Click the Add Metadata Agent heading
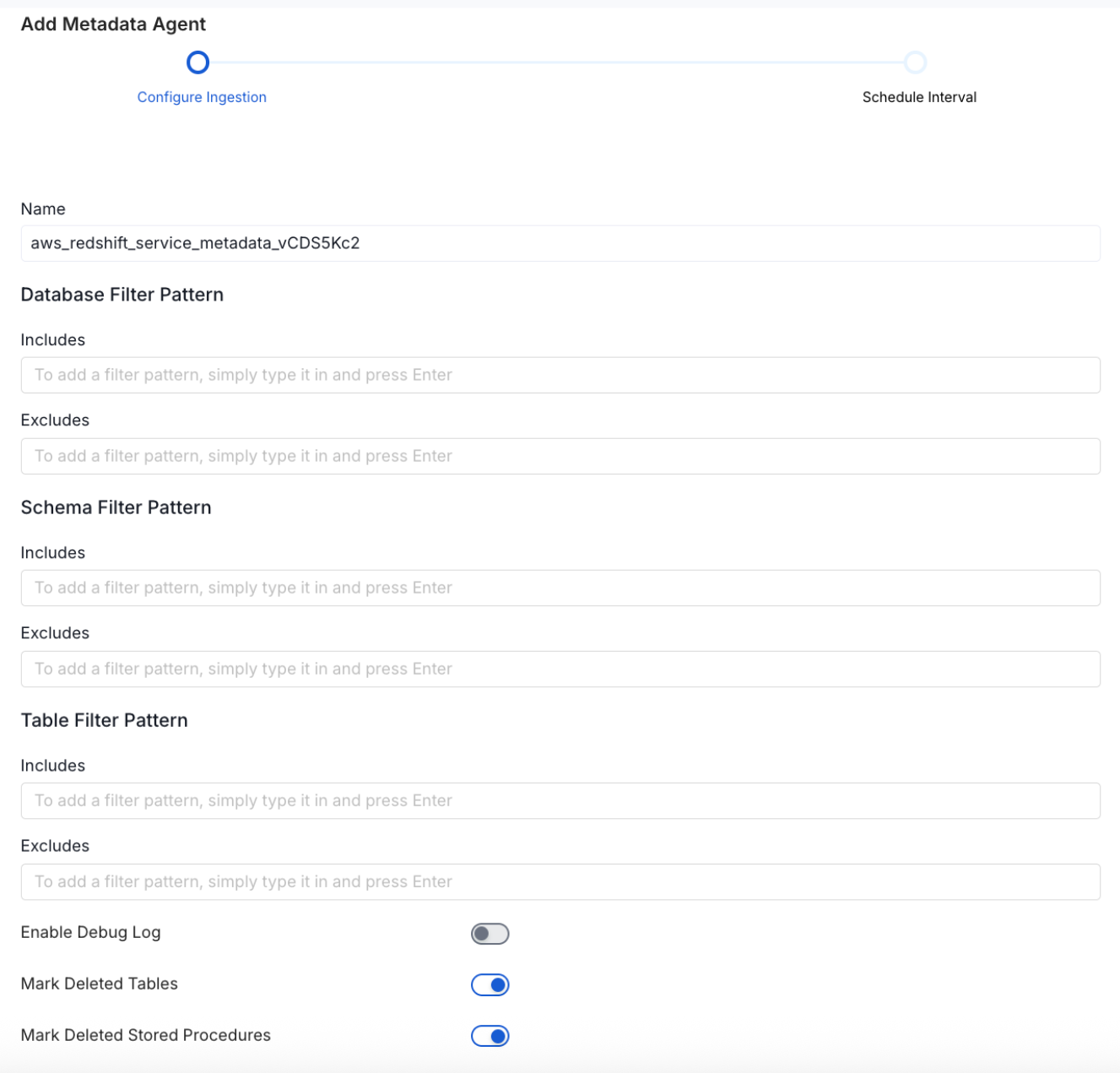Image resolution: width=1120 pixels, height=1073 pixels. coord(112,24)
